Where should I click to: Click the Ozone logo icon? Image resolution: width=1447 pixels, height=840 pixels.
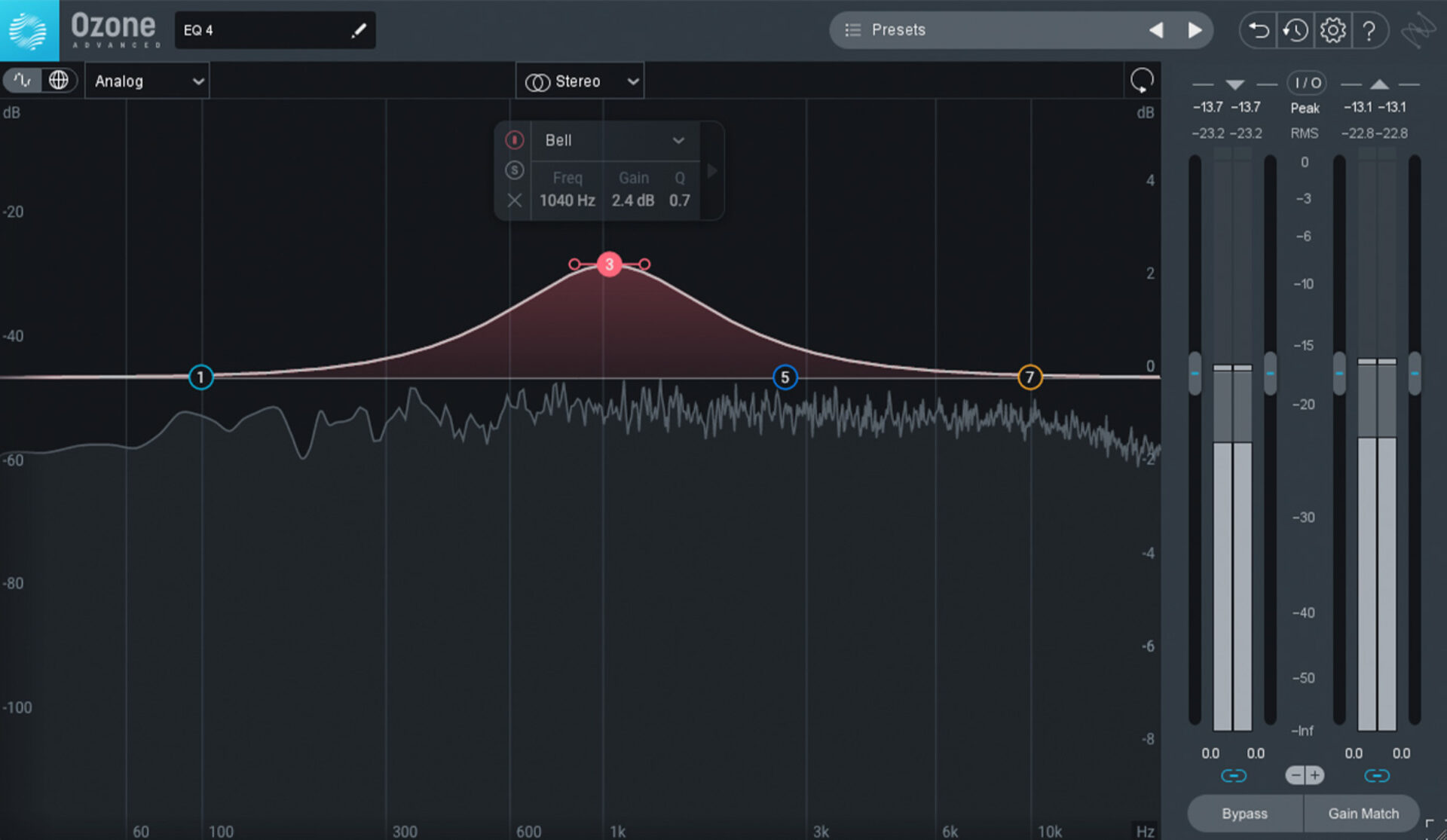tap(29, 30)
